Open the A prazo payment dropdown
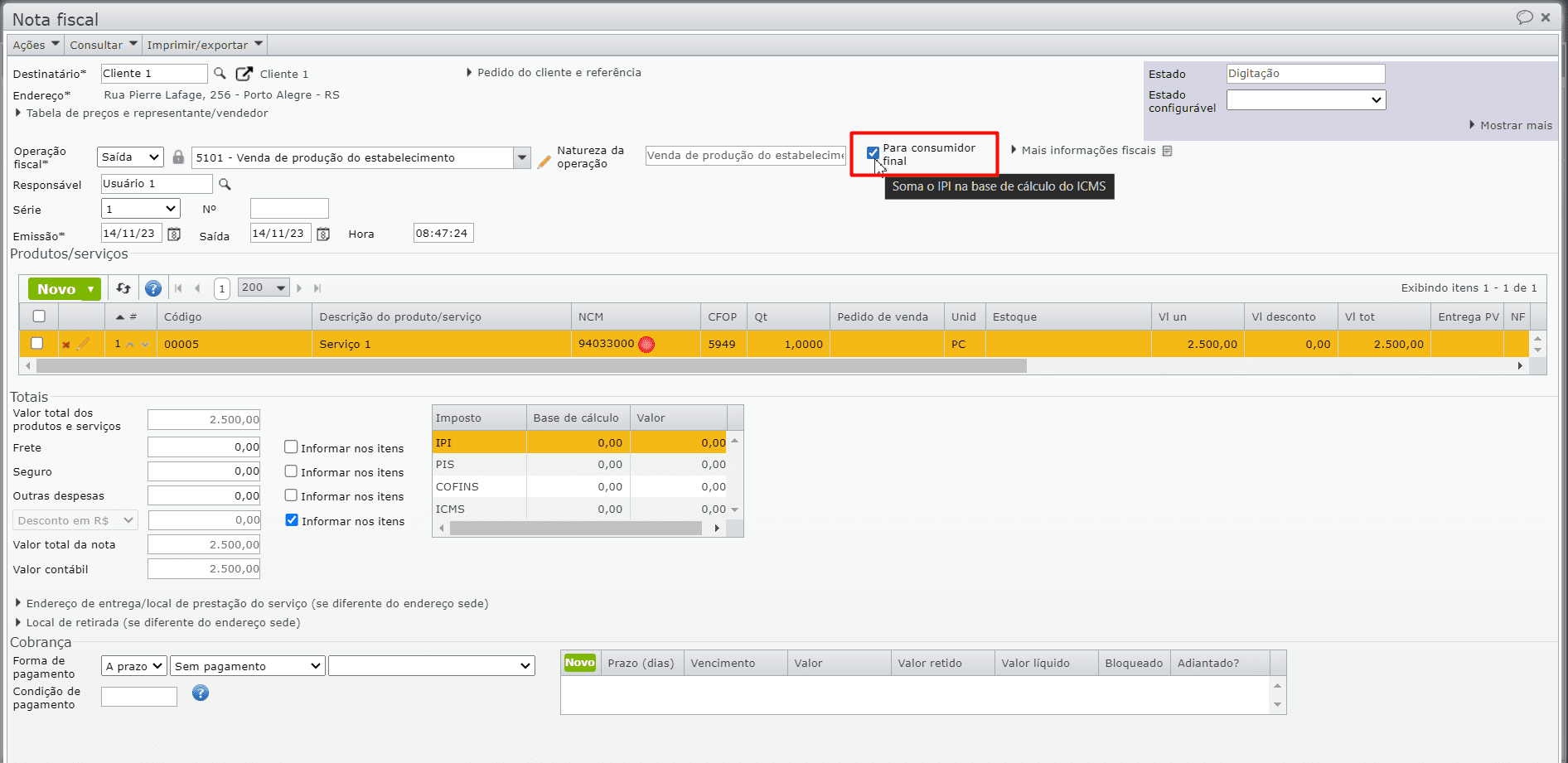This screenshot has width=1568, height=763. [133, 666]
